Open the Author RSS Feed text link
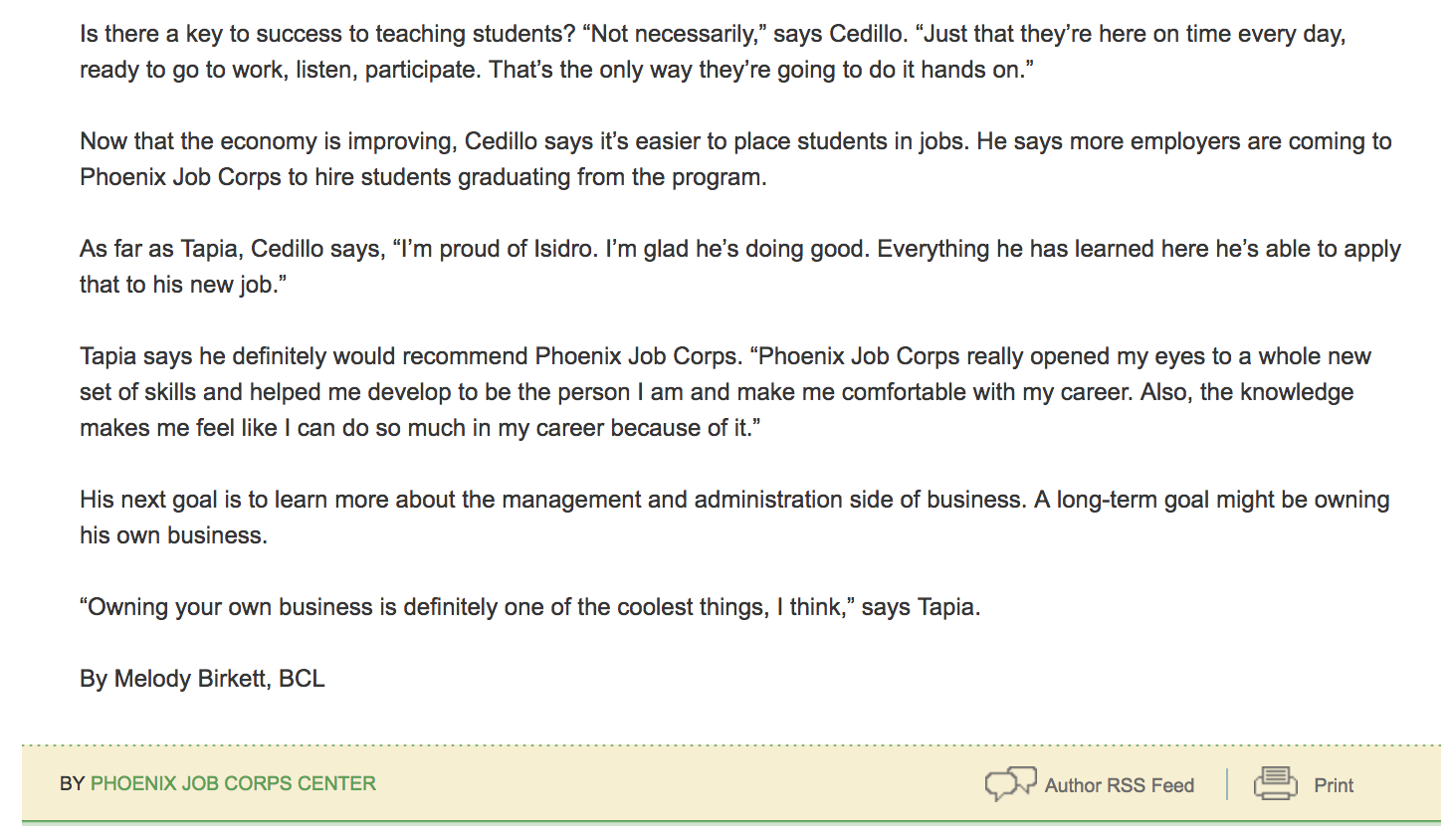 pos(1120,785)
